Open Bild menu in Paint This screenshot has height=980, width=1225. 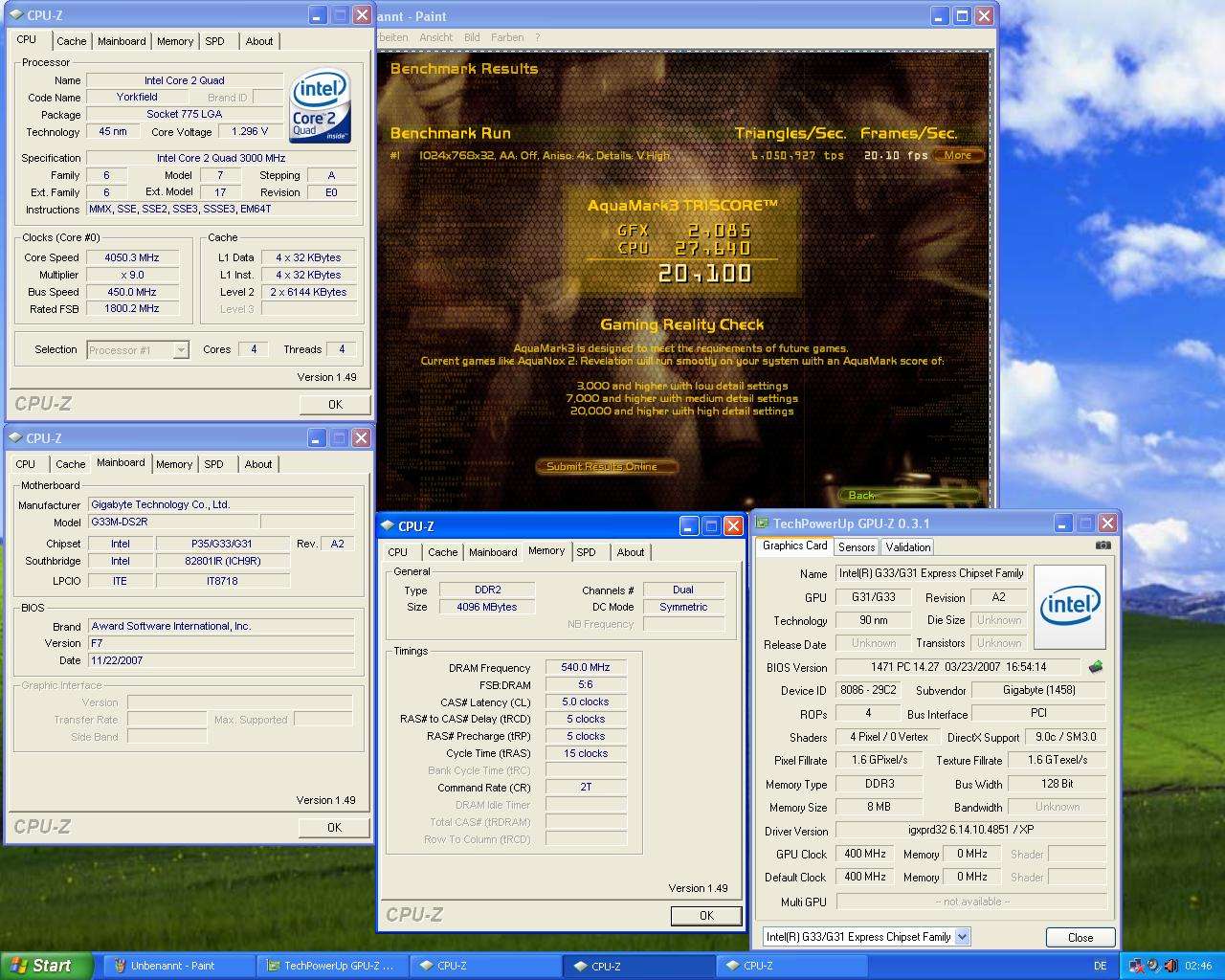click(472, 37)
